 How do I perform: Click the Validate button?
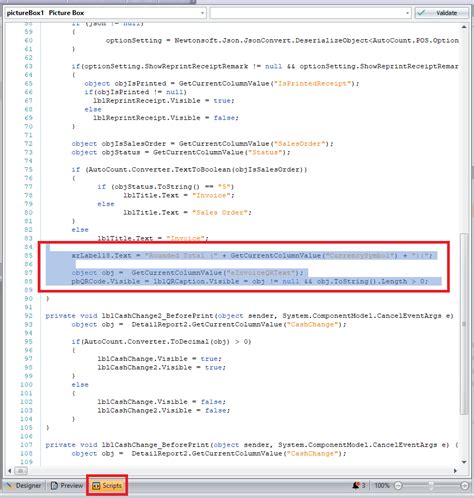click(x=441, y=13)
